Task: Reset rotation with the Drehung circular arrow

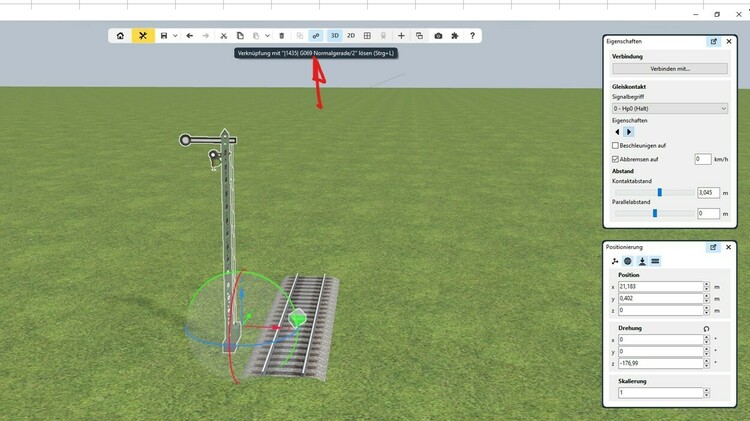Action: click(706, 329)
